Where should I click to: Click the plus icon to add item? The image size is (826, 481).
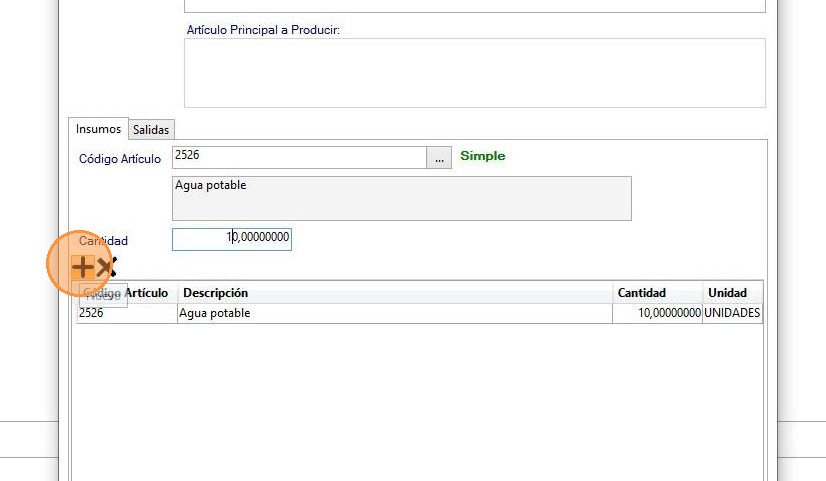83,267
